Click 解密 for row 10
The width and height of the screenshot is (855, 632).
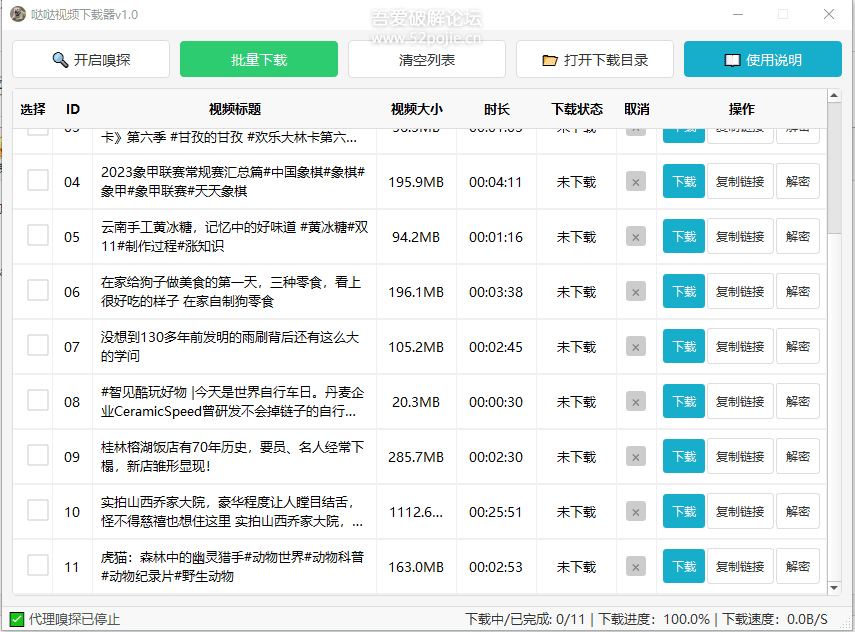pyautogui.click(x=798, y=511)
